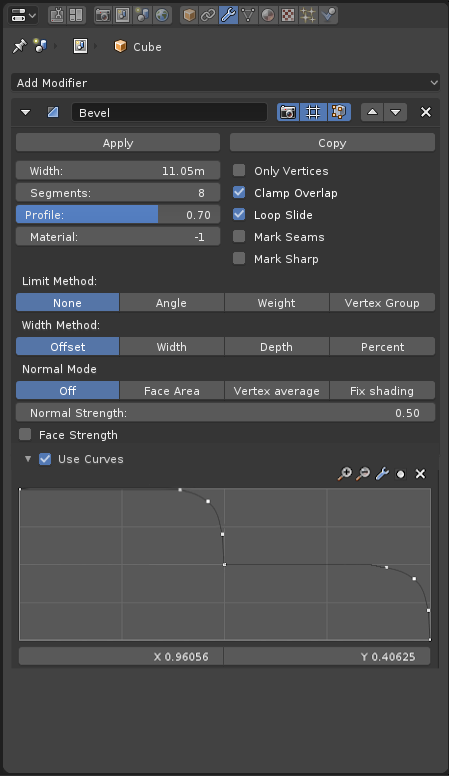Toggle Bevel modifier viewport display

coord(313,112)
